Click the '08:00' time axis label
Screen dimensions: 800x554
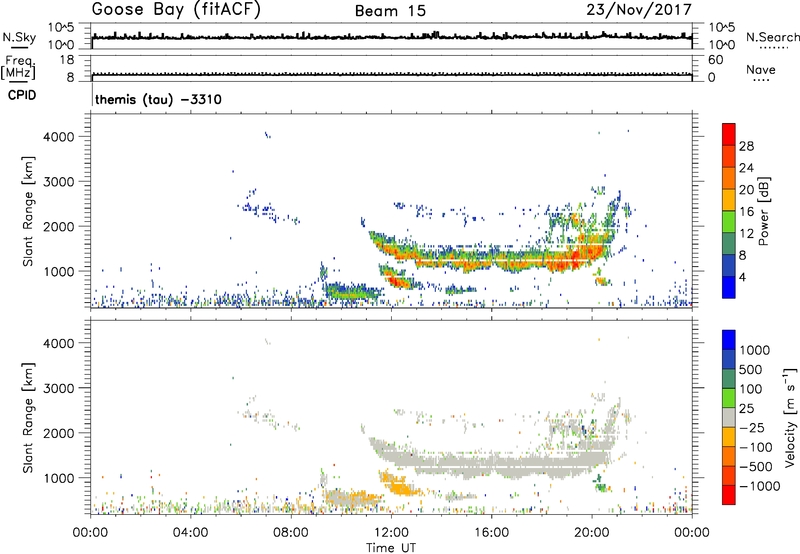tap(290, 533)
